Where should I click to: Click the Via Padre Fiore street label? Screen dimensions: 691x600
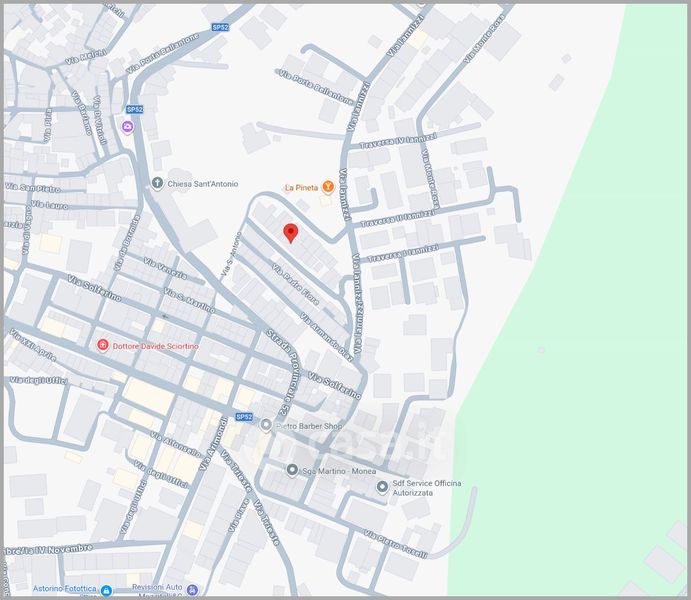tap(295, 284)
